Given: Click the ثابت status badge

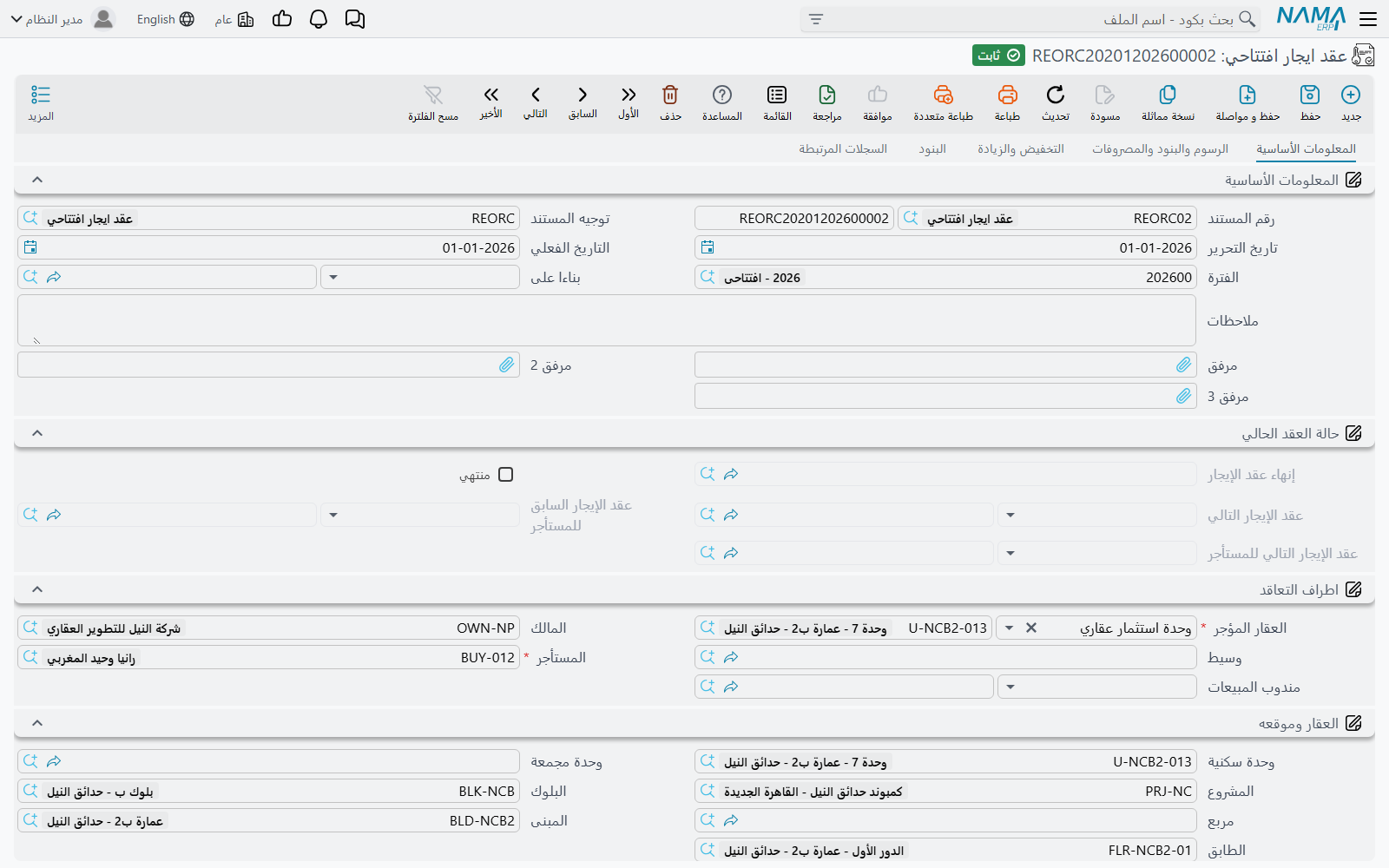Looking at the screenshot, I should coord(998,56).
